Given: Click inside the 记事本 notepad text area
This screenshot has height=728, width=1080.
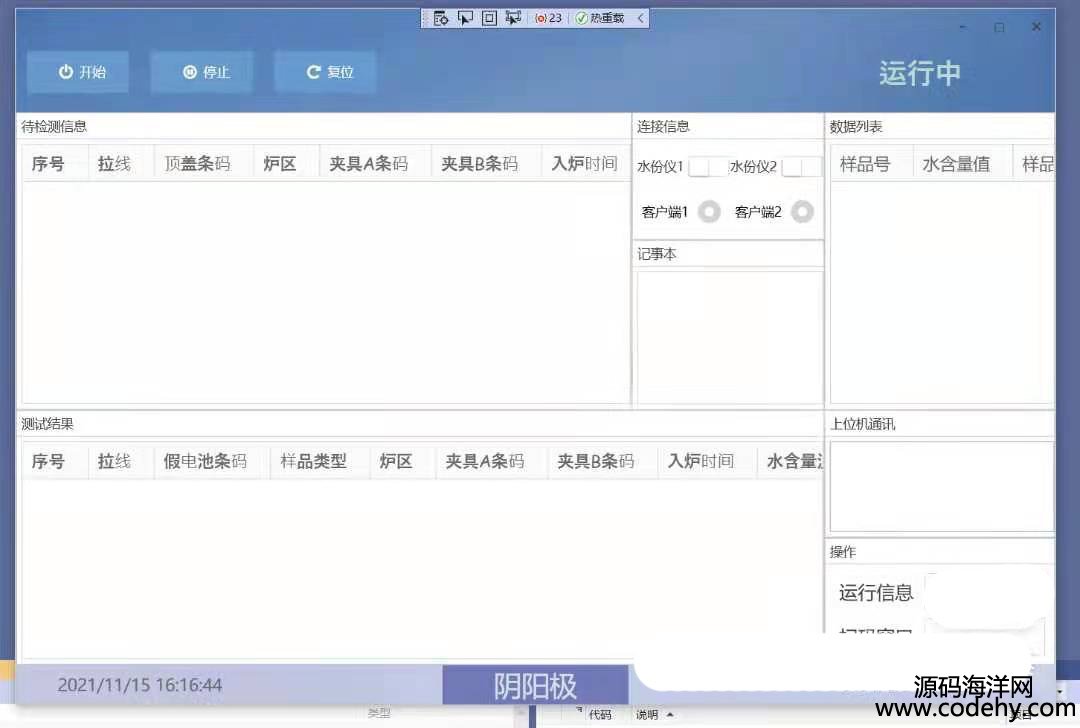Looking at the screenshot, I should [x=729, y=336].
